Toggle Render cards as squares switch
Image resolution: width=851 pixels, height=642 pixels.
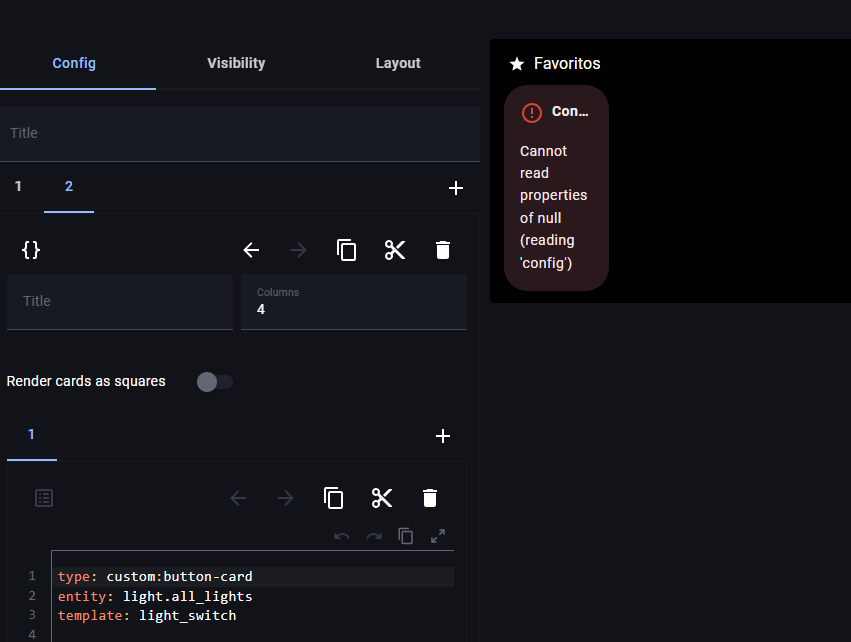pyautogui.click(x=214, y=382)
